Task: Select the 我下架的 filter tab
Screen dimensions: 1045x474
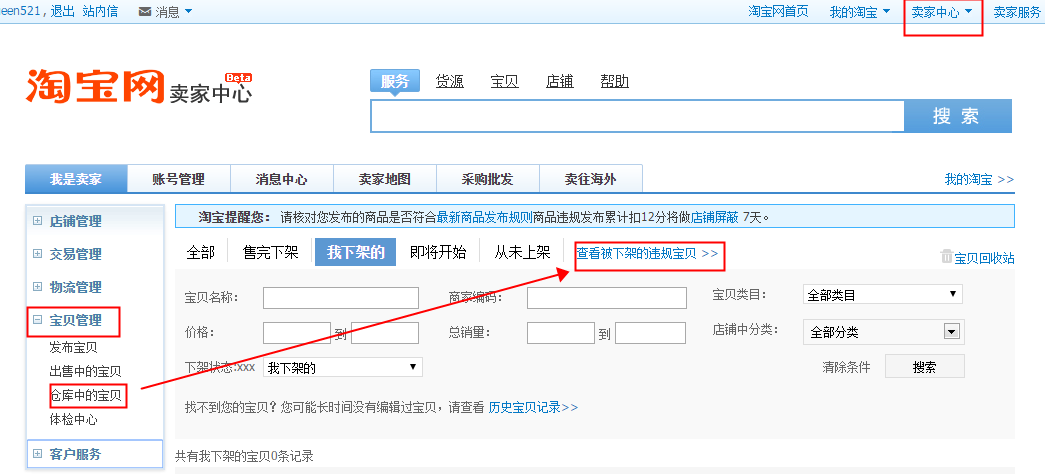Action: (x=355, y=253)
